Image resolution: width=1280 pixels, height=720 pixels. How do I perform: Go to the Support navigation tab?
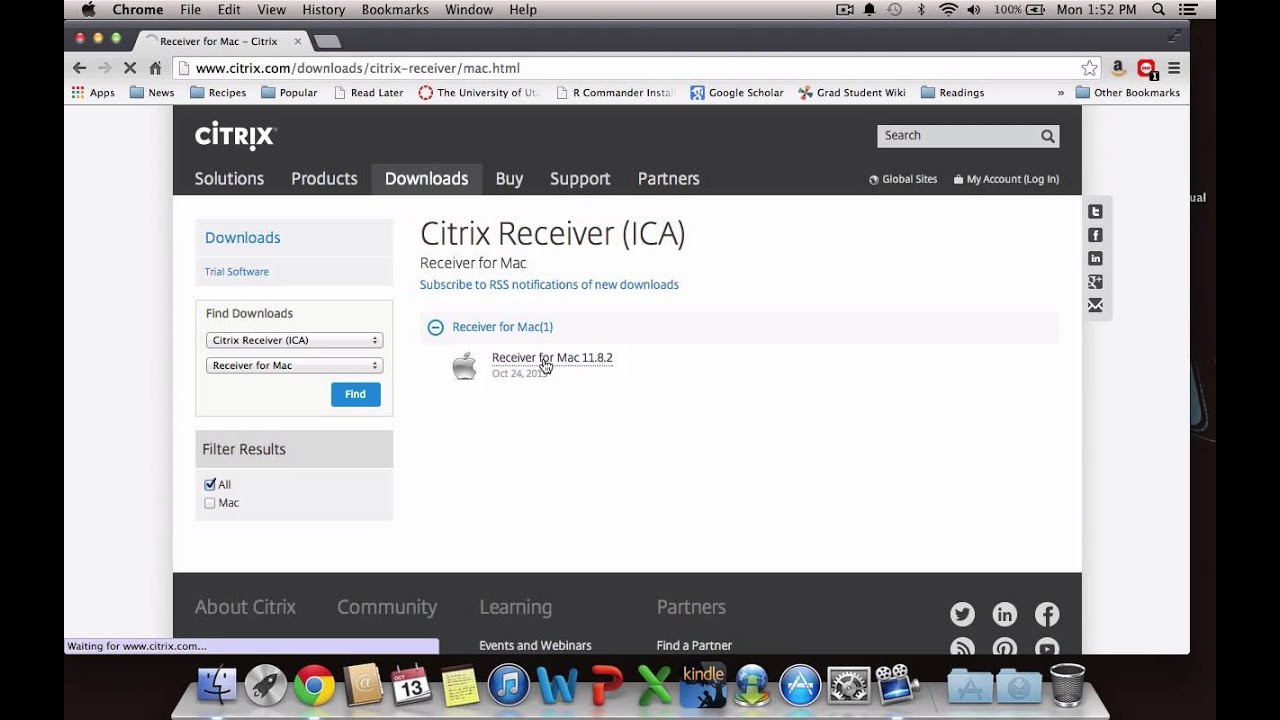(580, 179)
